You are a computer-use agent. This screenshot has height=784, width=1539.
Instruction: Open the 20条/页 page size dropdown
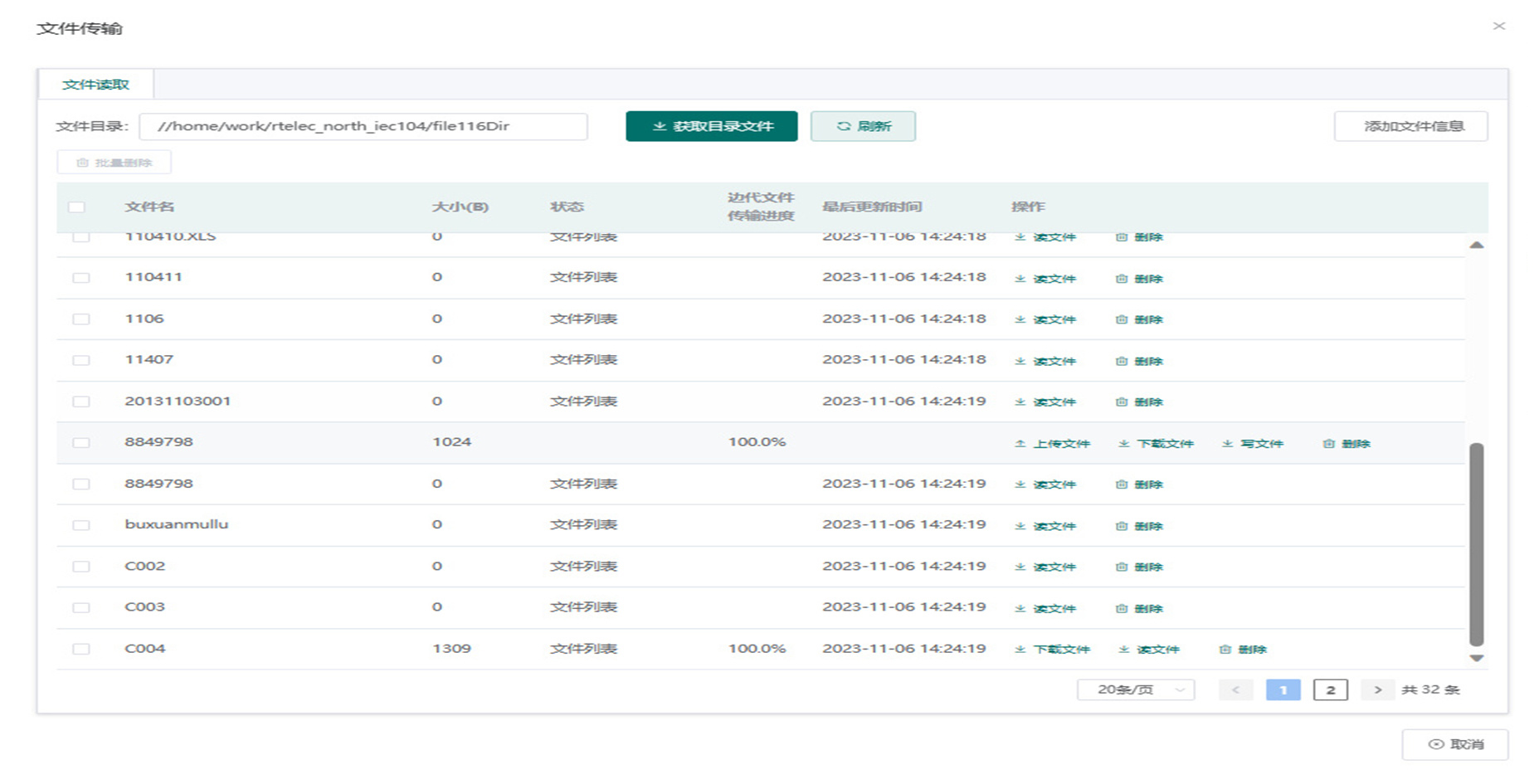pyautogui.click(x=1135, y=690)
